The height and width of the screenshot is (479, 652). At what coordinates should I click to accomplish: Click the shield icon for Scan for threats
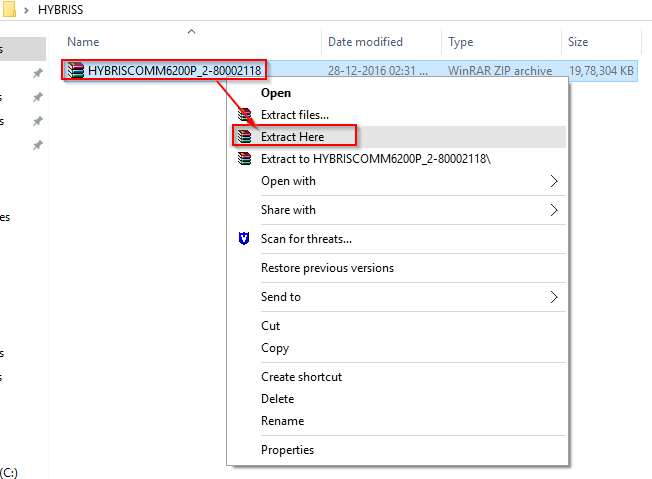tap(244, 239)
